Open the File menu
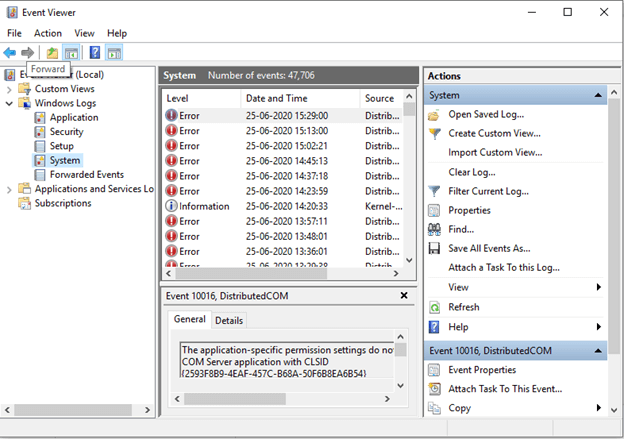This screenshot has width=624, height=439. click(14, 33)
